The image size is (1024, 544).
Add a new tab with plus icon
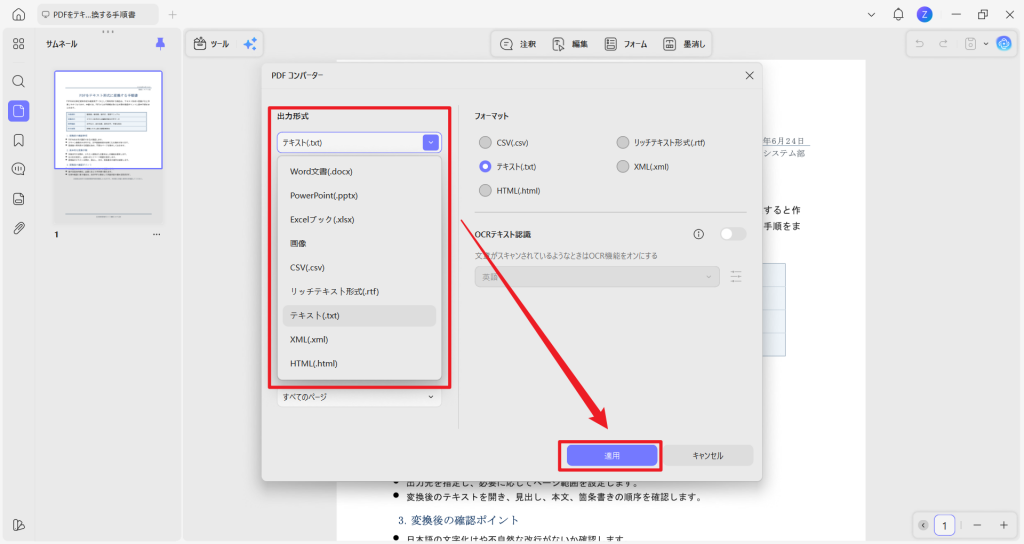pos(172,14)
